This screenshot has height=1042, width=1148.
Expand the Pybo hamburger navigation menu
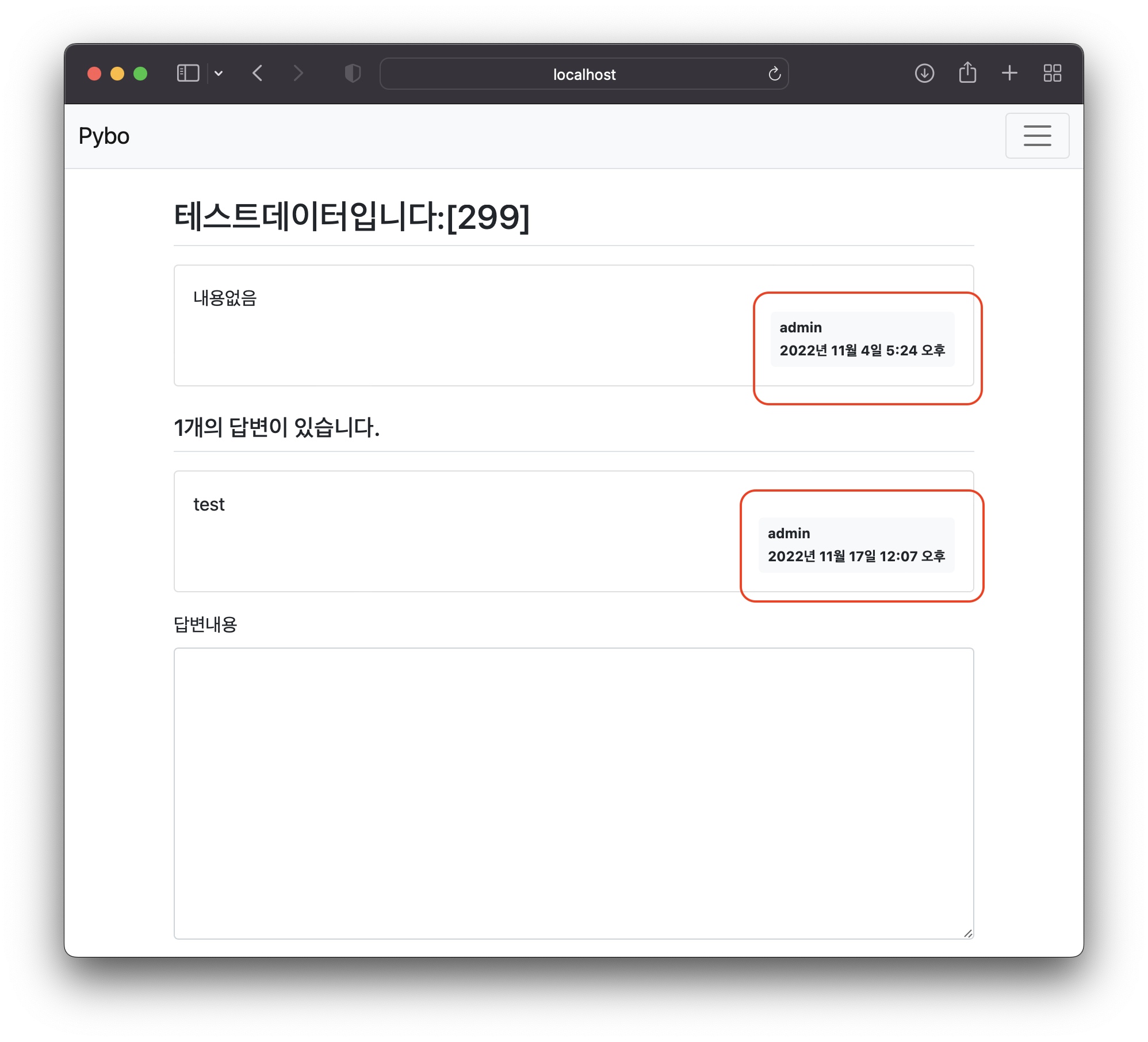tap(1037, 136)
